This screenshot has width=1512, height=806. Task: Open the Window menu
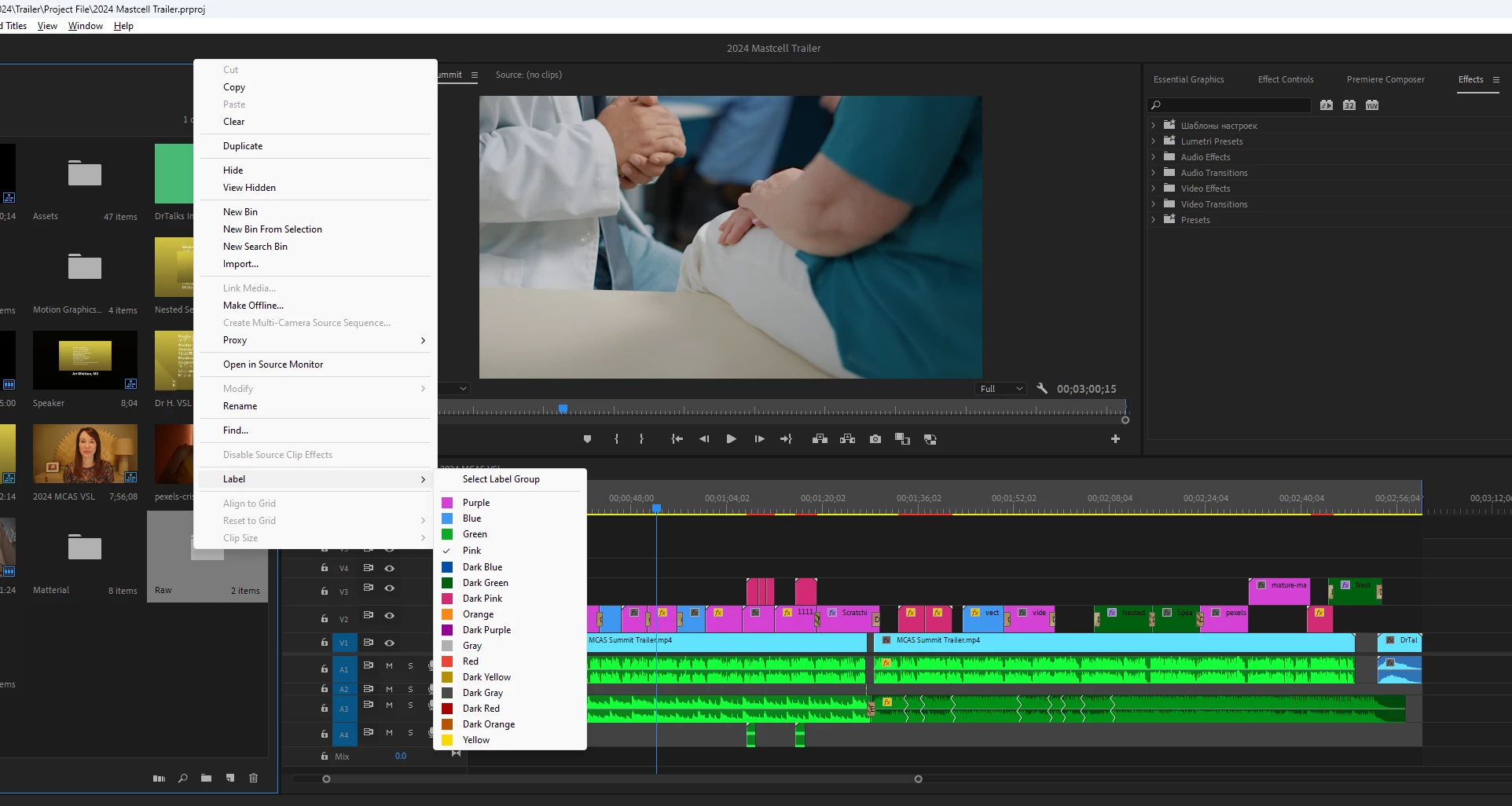(86, 26)
